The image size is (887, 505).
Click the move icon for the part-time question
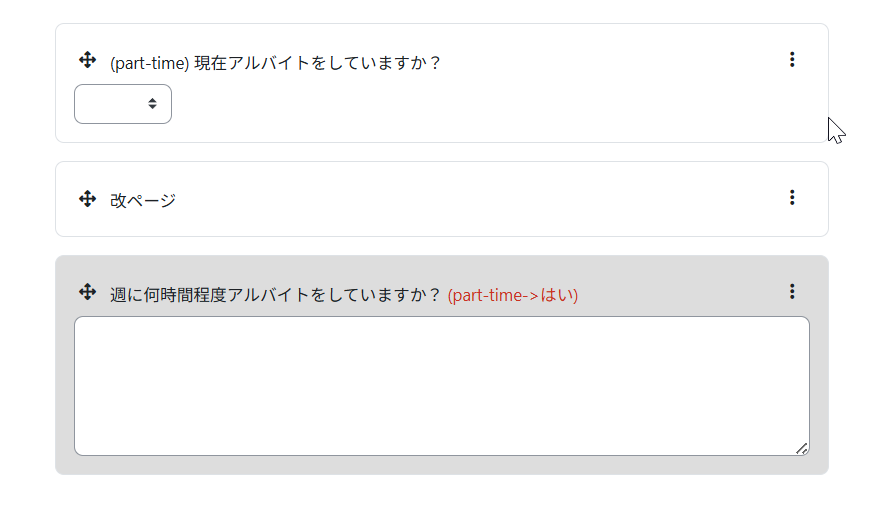coord(87,59)
